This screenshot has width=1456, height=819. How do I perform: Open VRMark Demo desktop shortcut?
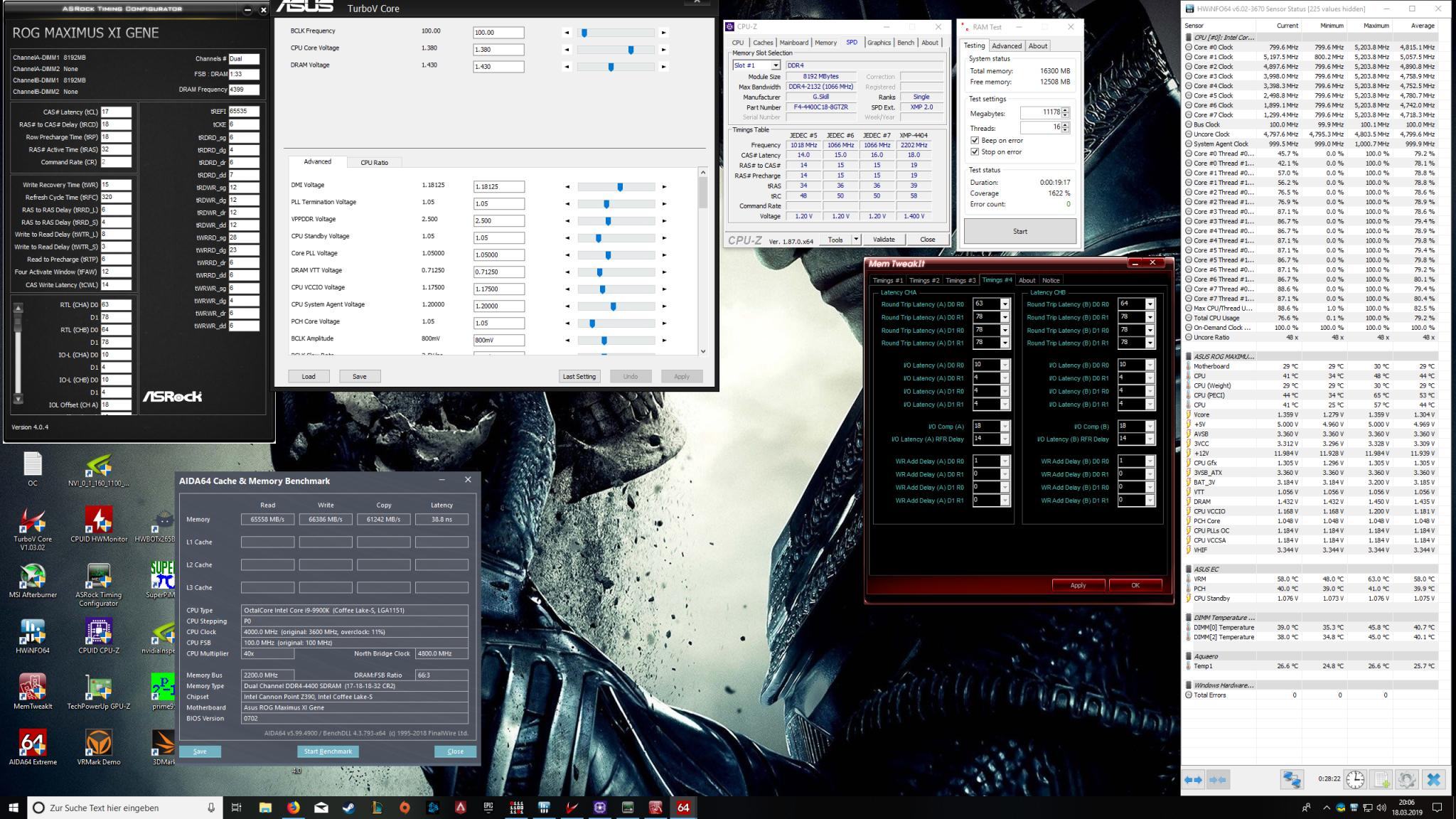[x=99, y=747]
